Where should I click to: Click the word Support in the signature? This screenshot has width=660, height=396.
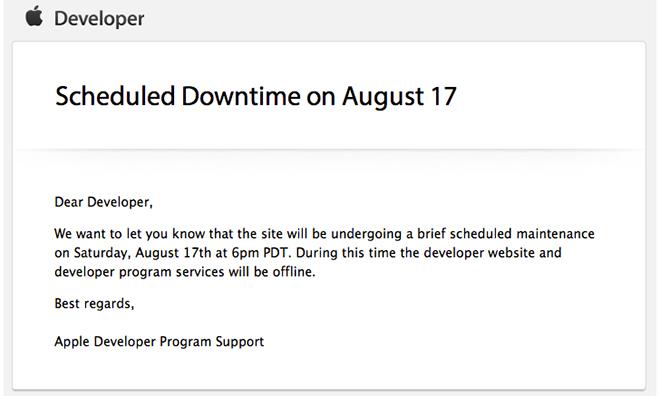240,342
